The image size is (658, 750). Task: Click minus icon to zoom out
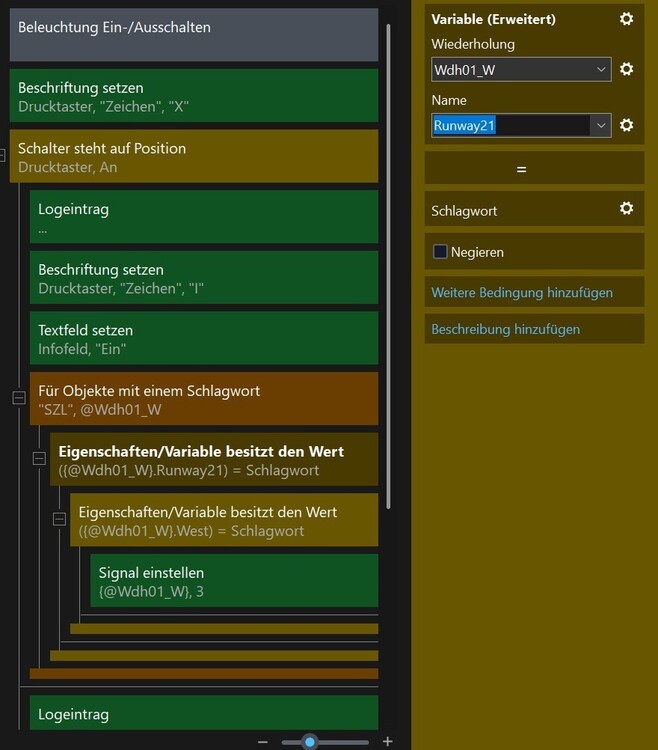[263, 742]
